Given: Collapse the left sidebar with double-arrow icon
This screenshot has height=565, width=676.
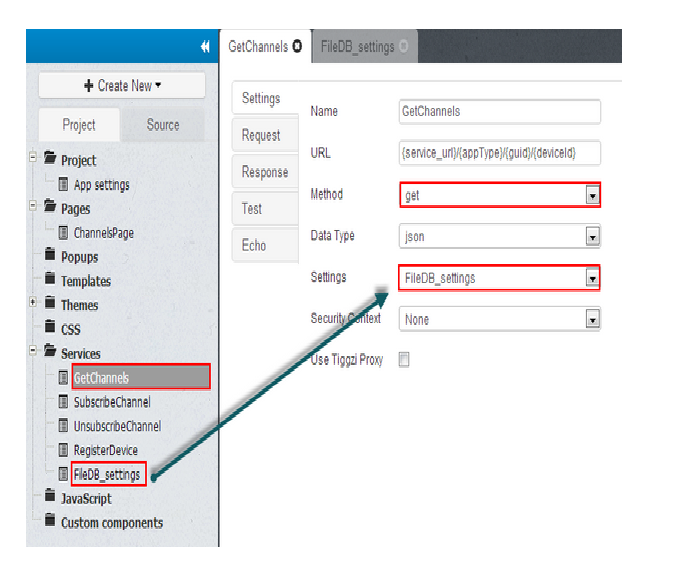Looking at the screenshot, I should point(205,46).
